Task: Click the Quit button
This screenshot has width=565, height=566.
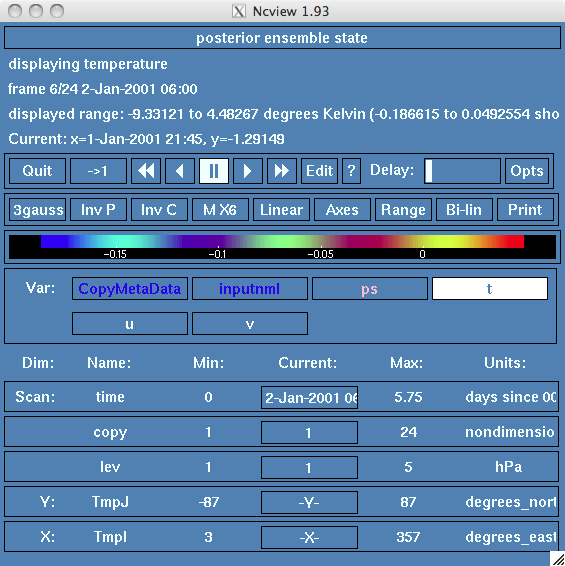Action: (38, 171)
